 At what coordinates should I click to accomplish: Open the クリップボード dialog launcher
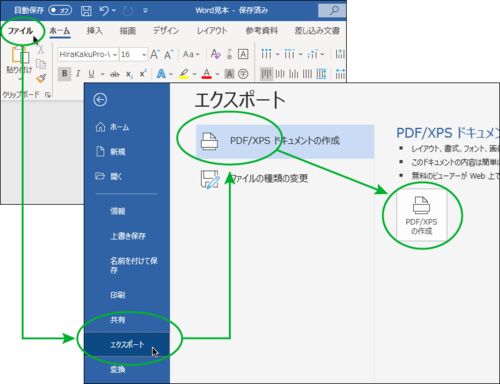click(48, 95)
